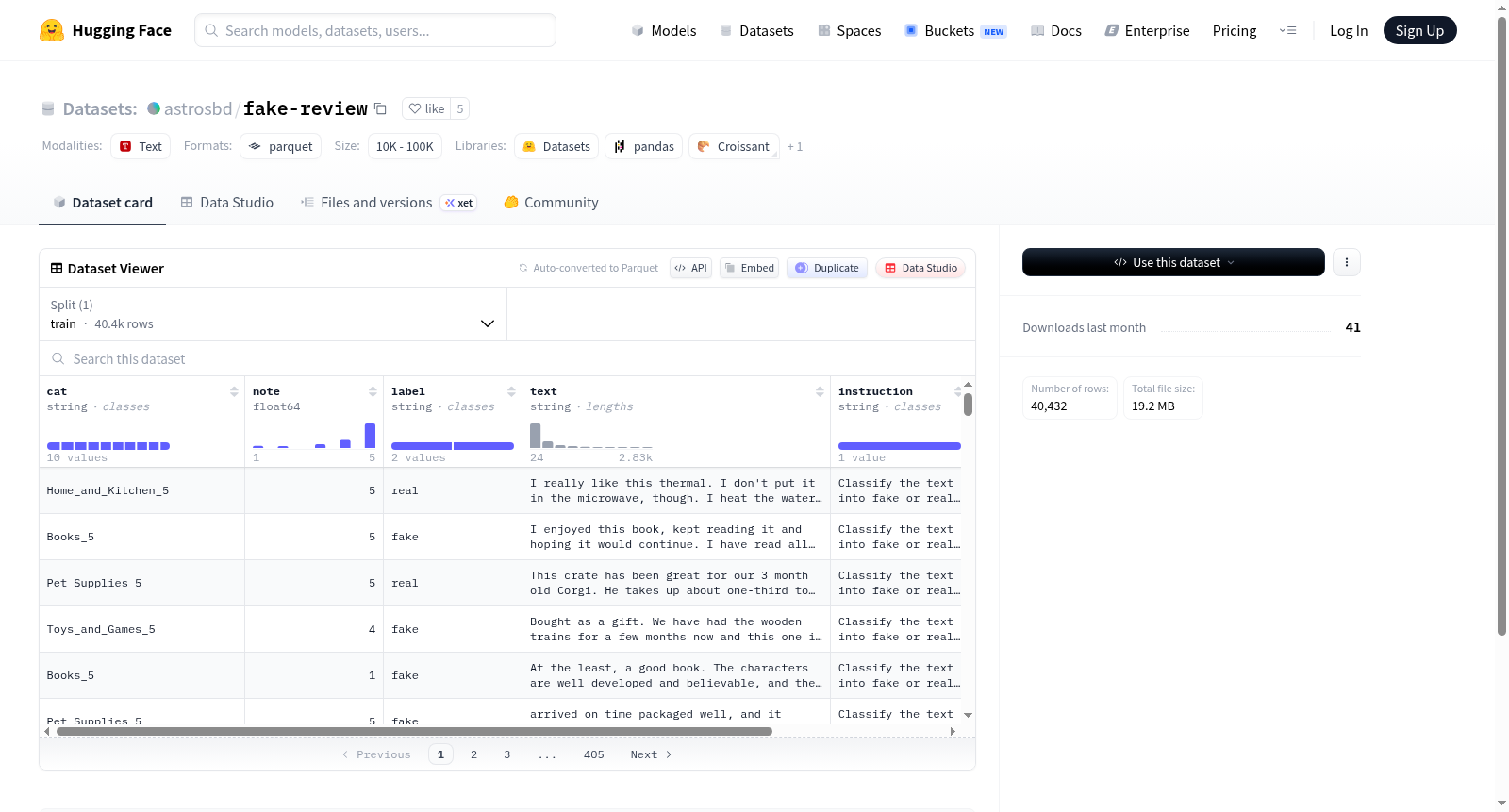The width and height of the screenshot is (1509, 812).
Task: Open Buckets in the top navigation
Action: coord(955,30)
